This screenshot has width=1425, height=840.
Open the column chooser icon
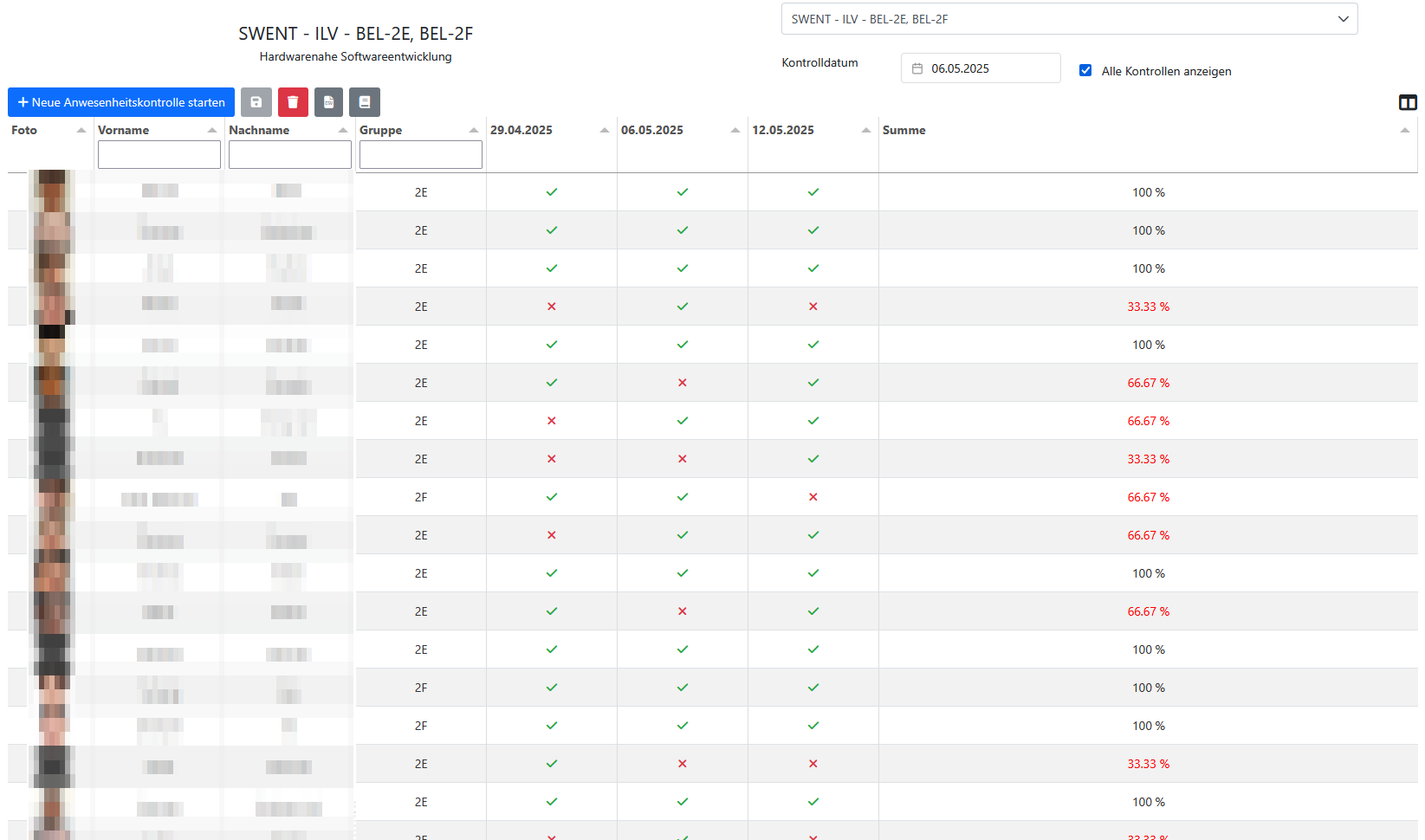pyautogui.click(x=1408, y=103)
